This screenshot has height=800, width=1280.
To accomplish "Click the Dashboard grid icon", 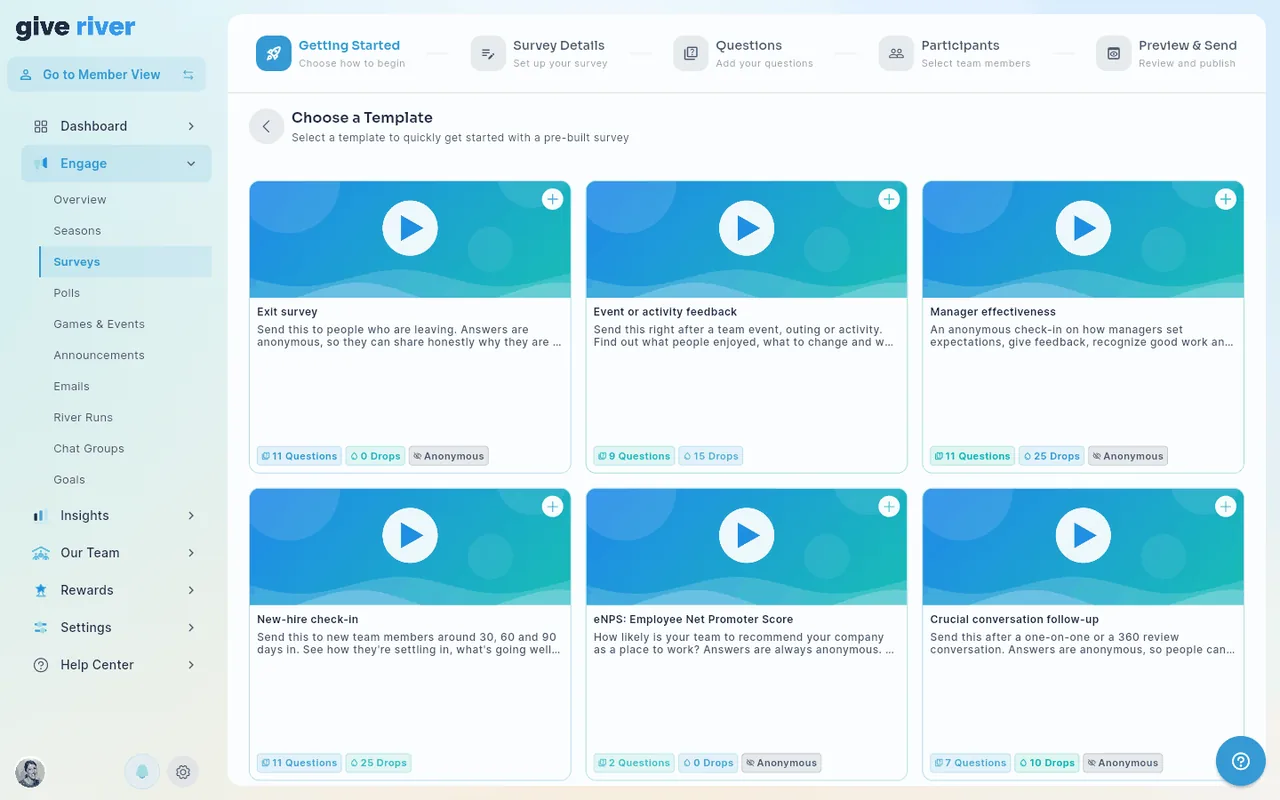I will pos(41,126).
